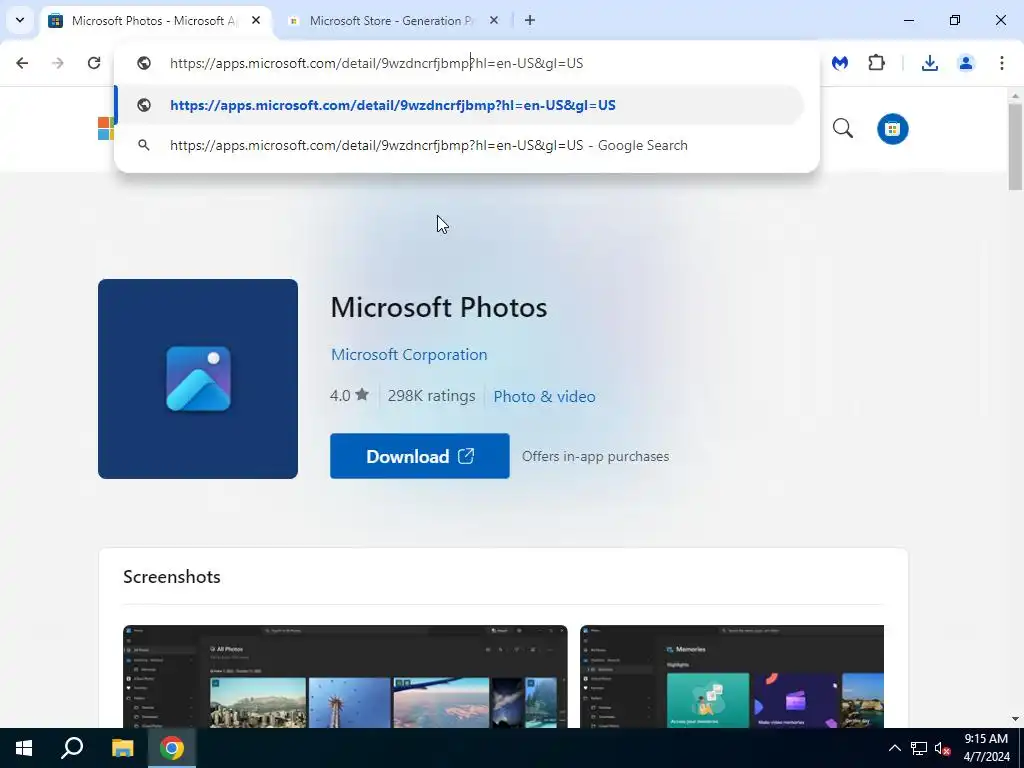The height and width of the screenshot is (768, 1024).
Task: Click the Chrome taskbar icon
Action: 172,748
